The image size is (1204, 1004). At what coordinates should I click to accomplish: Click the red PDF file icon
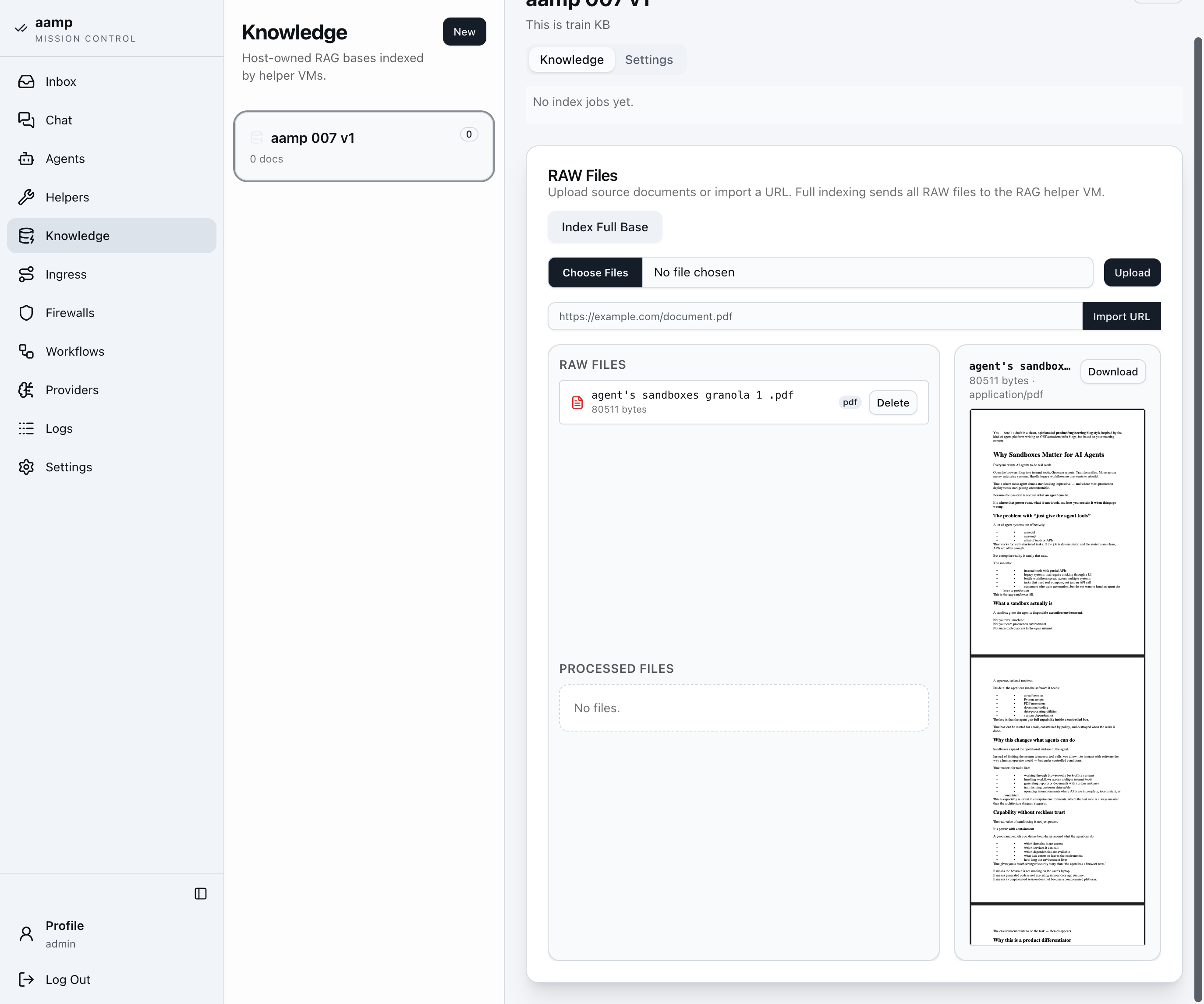coord(577,403)
